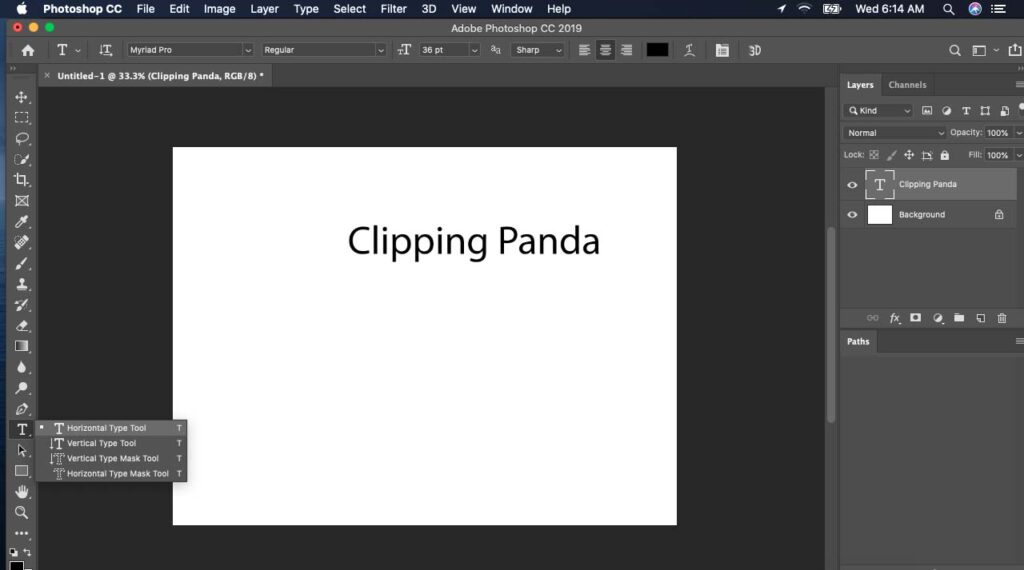
Task: Open the 36 pt font size dropdown
Action: coord(474,50)
